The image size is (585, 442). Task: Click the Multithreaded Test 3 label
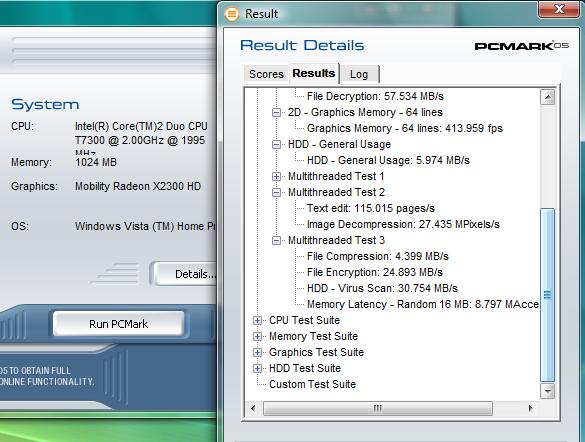(x=336, y=241)
